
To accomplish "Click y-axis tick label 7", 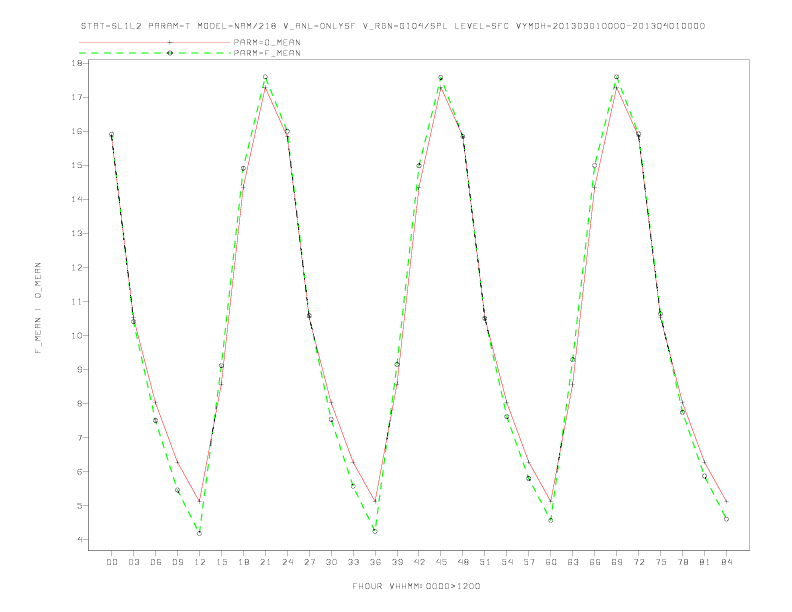I will 80,438.
